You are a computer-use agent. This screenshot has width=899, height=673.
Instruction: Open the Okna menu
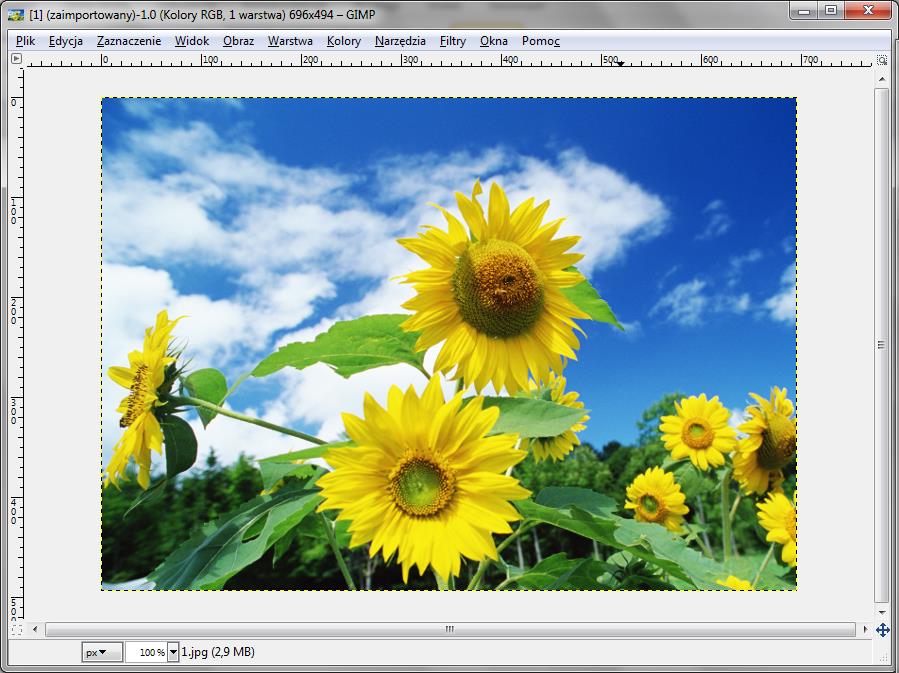pyautogui.click(x=493, y=41)
